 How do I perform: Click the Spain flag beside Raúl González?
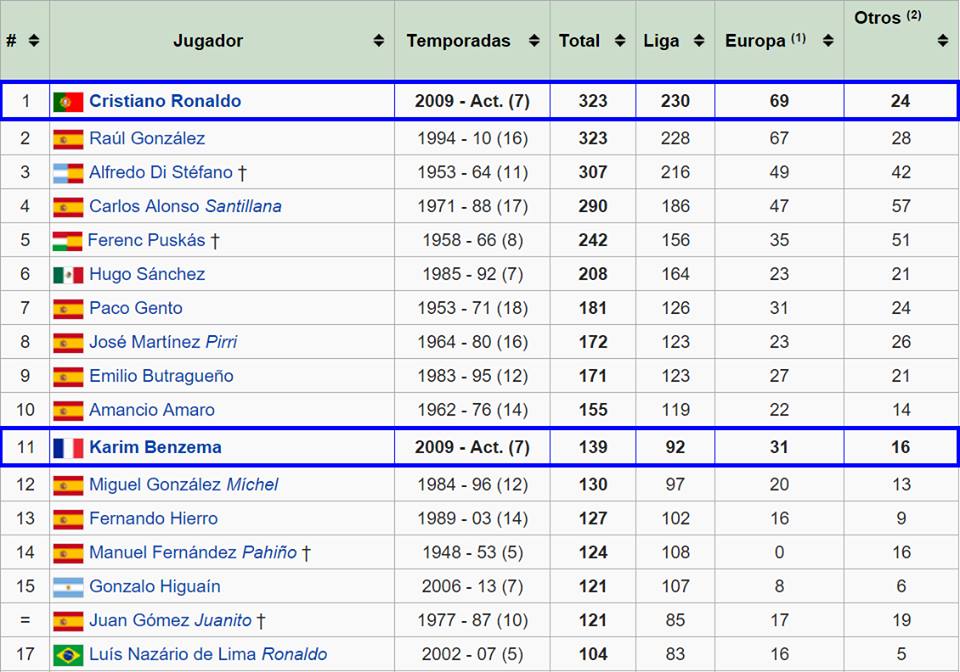[x=68, y=139]
